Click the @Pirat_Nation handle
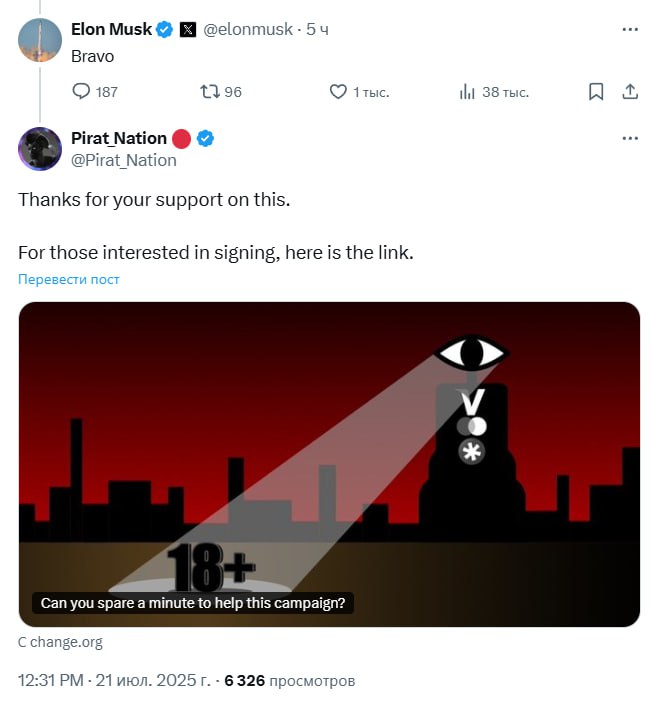 tap(124, 160)
